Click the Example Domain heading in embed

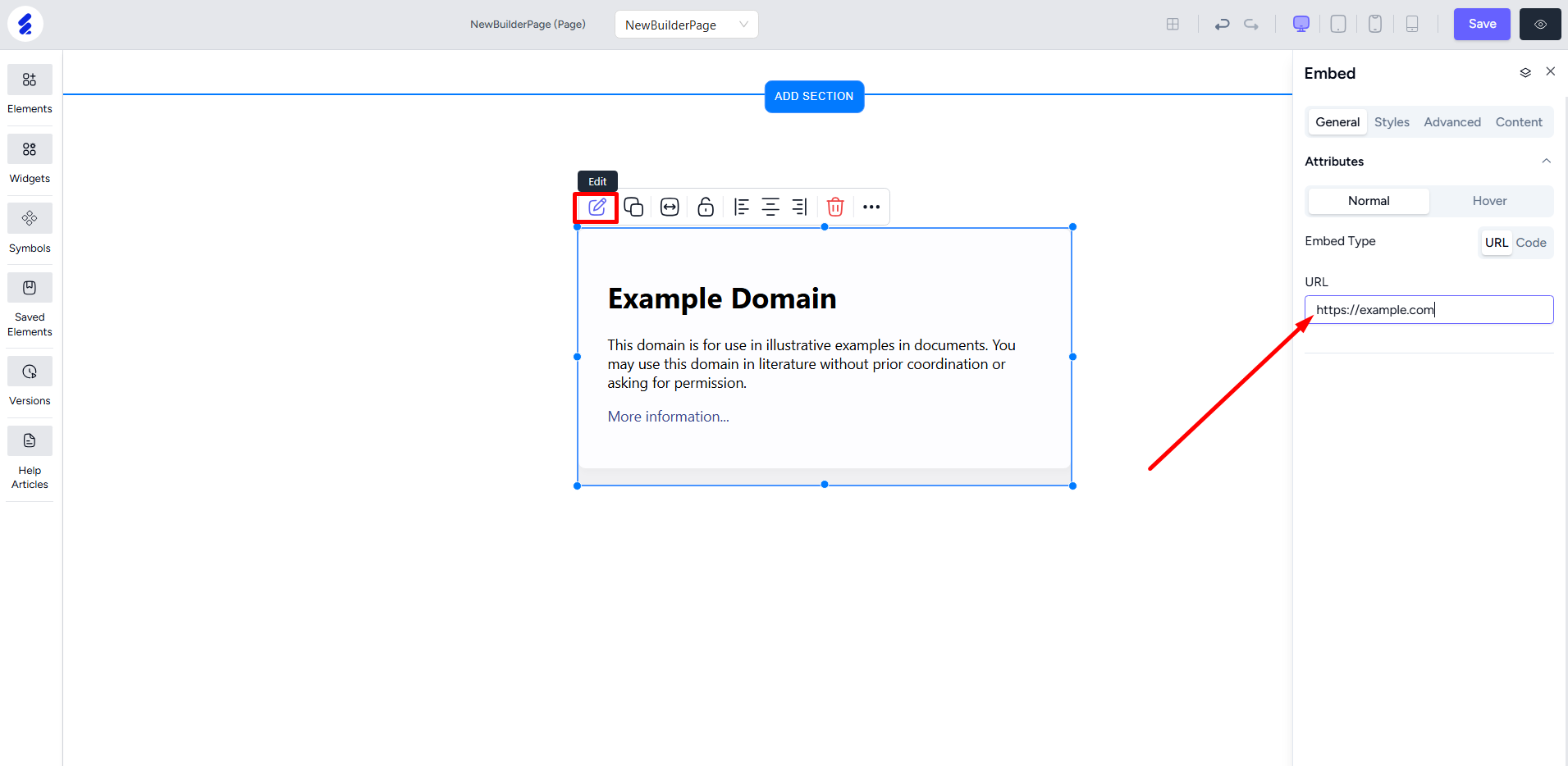coord(722,299)
